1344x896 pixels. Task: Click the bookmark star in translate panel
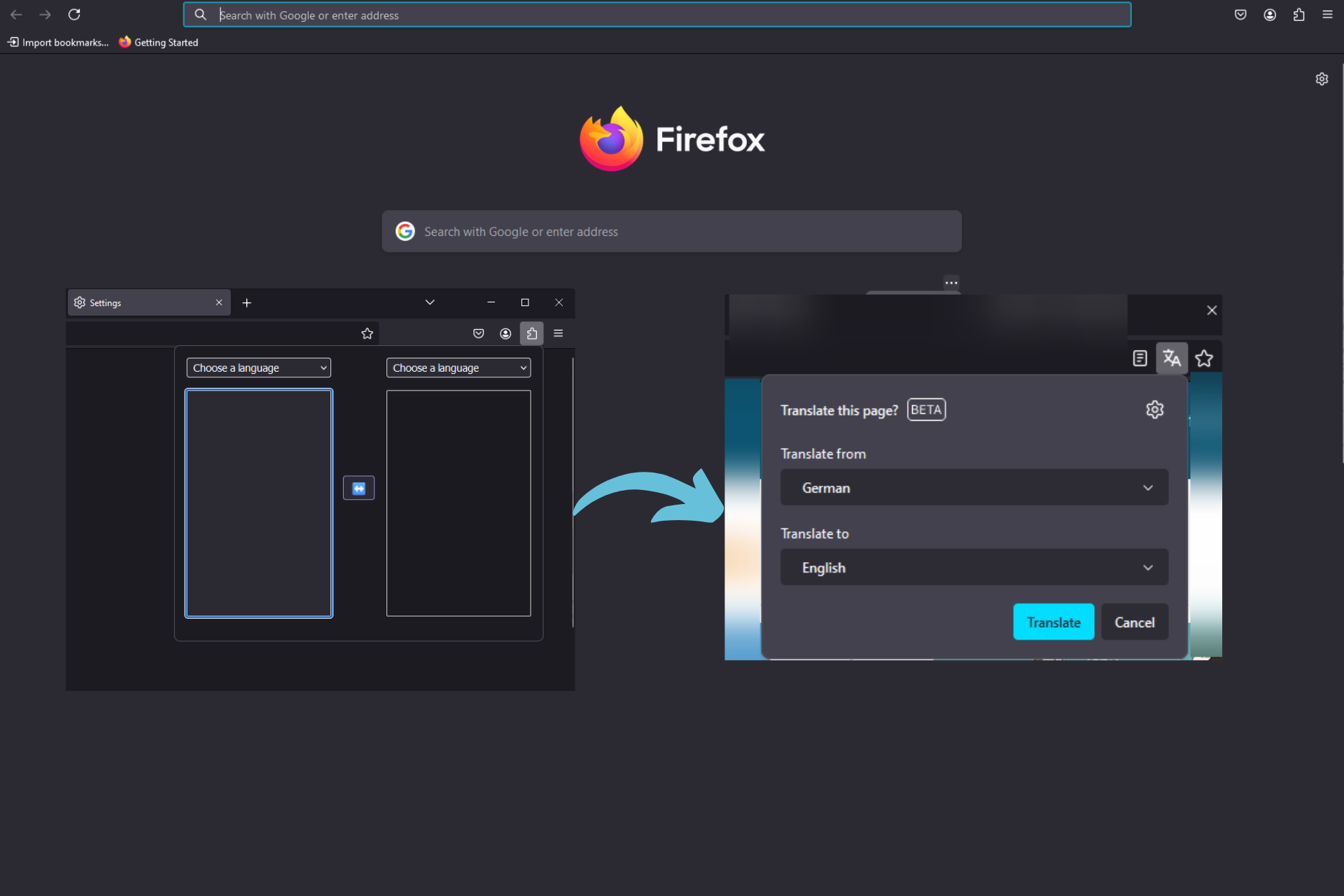pos(1203,358)
